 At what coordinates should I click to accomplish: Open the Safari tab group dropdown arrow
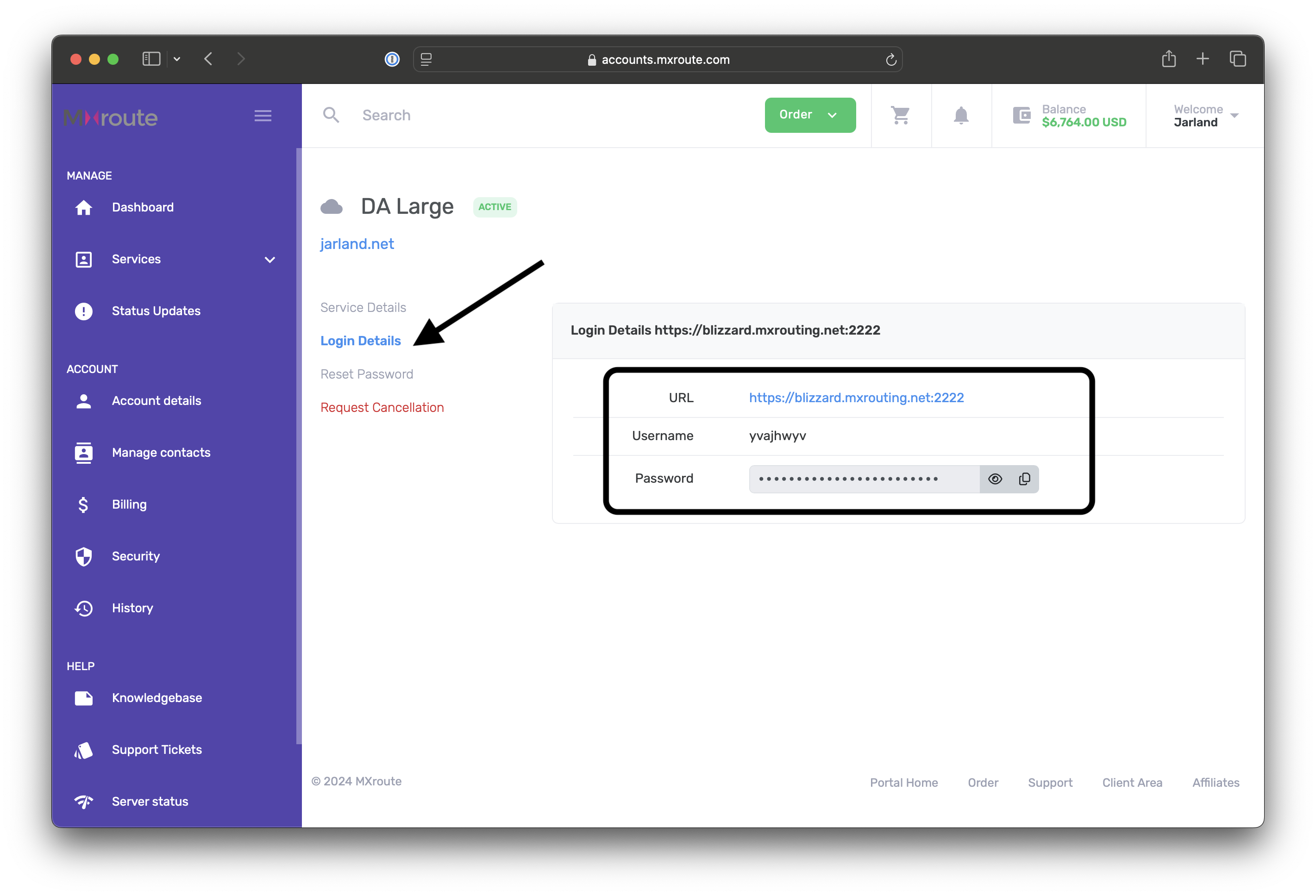(x=177, y=59)
